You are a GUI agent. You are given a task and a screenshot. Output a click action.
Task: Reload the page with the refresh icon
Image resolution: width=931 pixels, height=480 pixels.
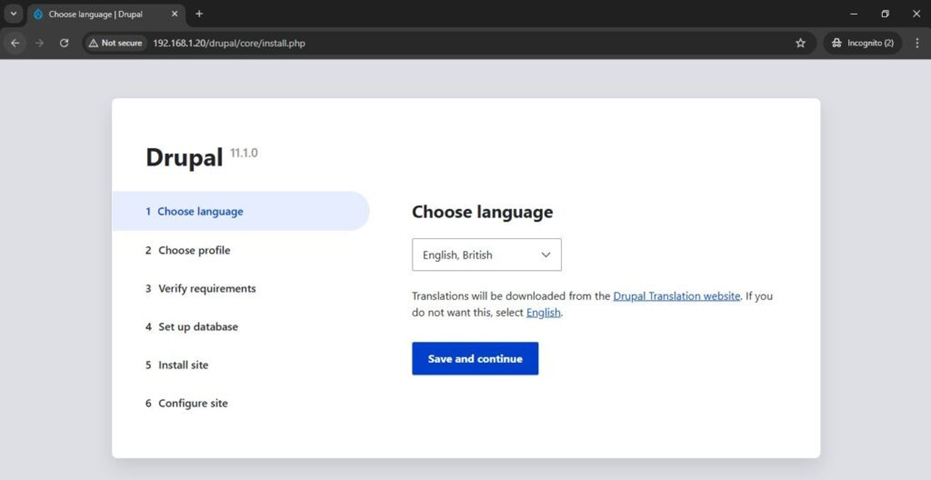[64, 43]
